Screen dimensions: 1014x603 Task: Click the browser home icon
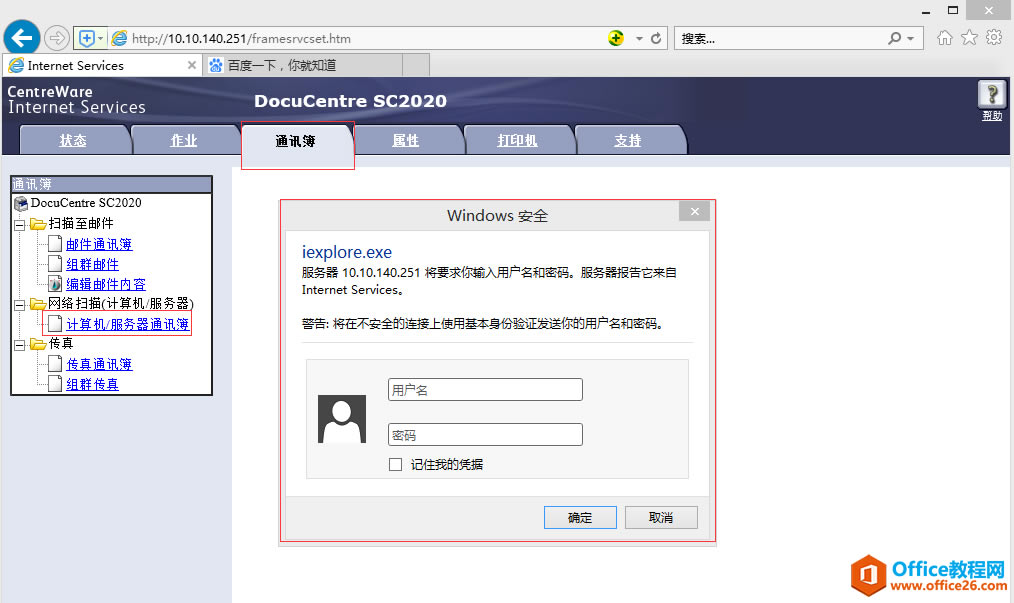pyautogui.click(x=944, y=38)
